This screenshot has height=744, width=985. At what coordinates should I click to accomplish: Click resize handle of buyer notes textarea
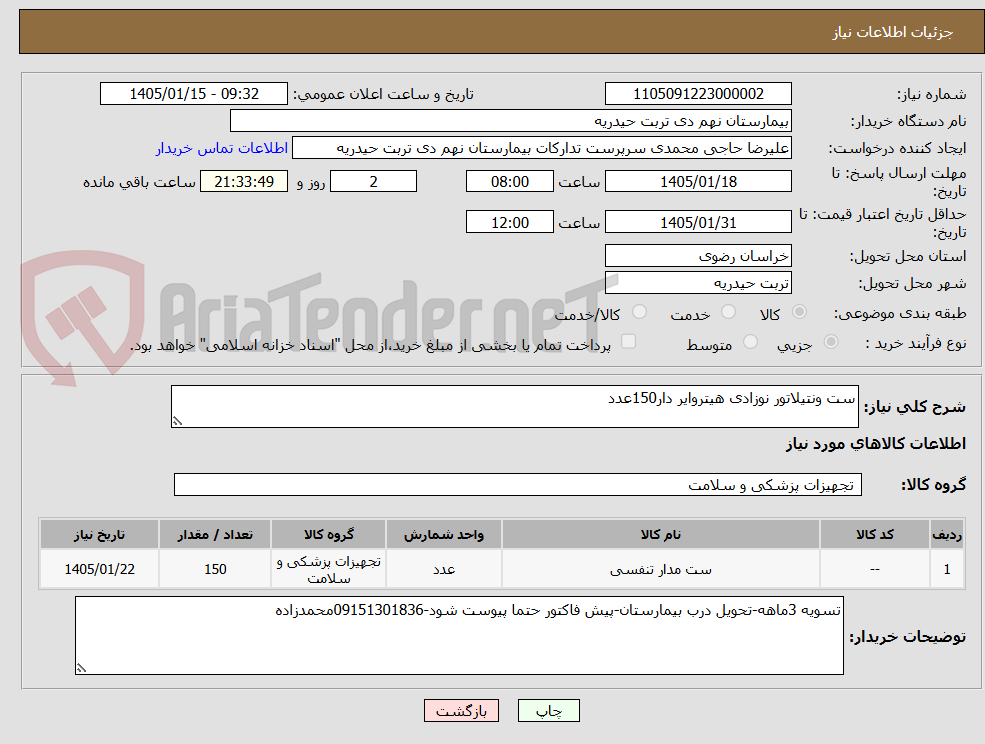(81, 669)
